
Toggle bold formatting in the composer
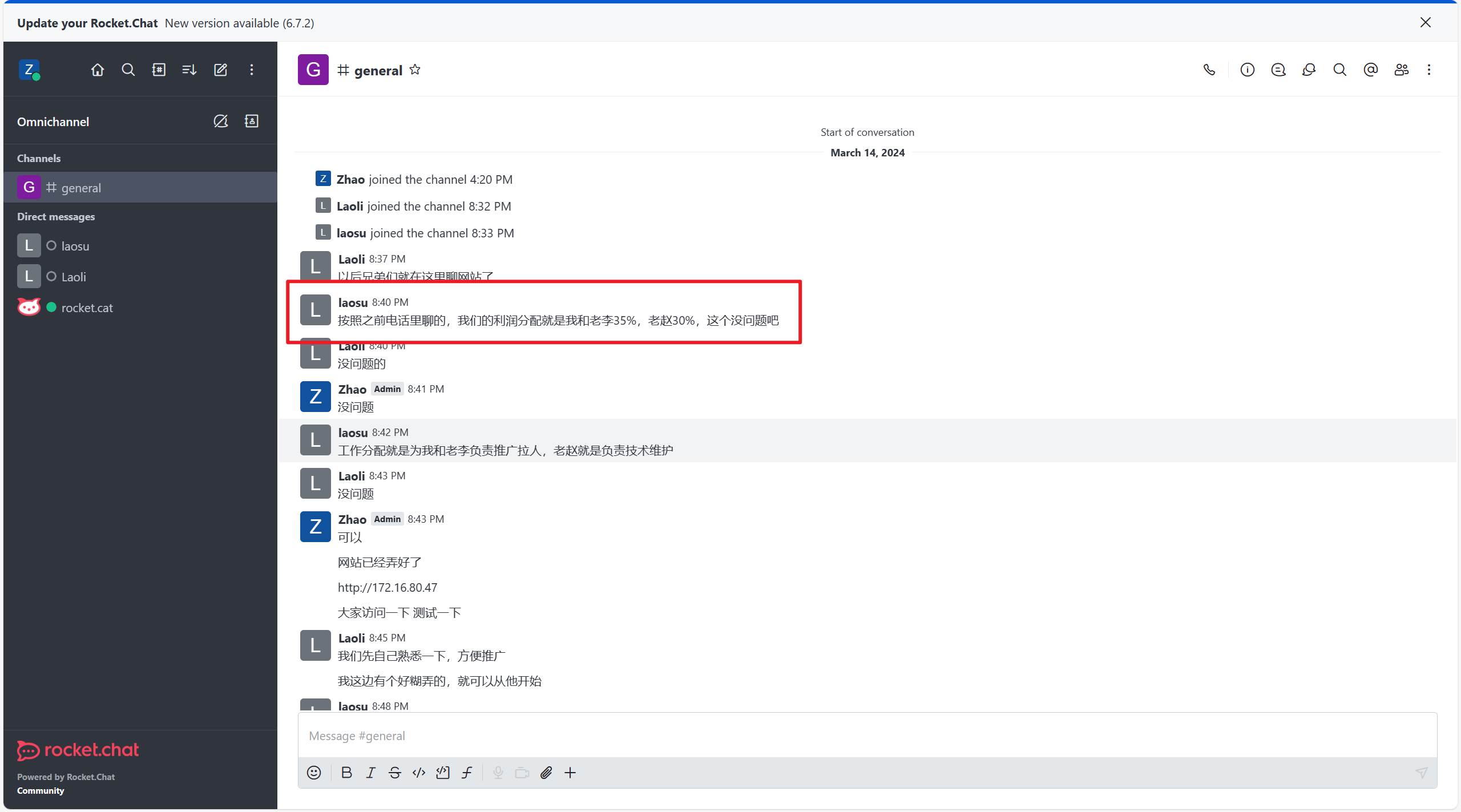[346, 773]
